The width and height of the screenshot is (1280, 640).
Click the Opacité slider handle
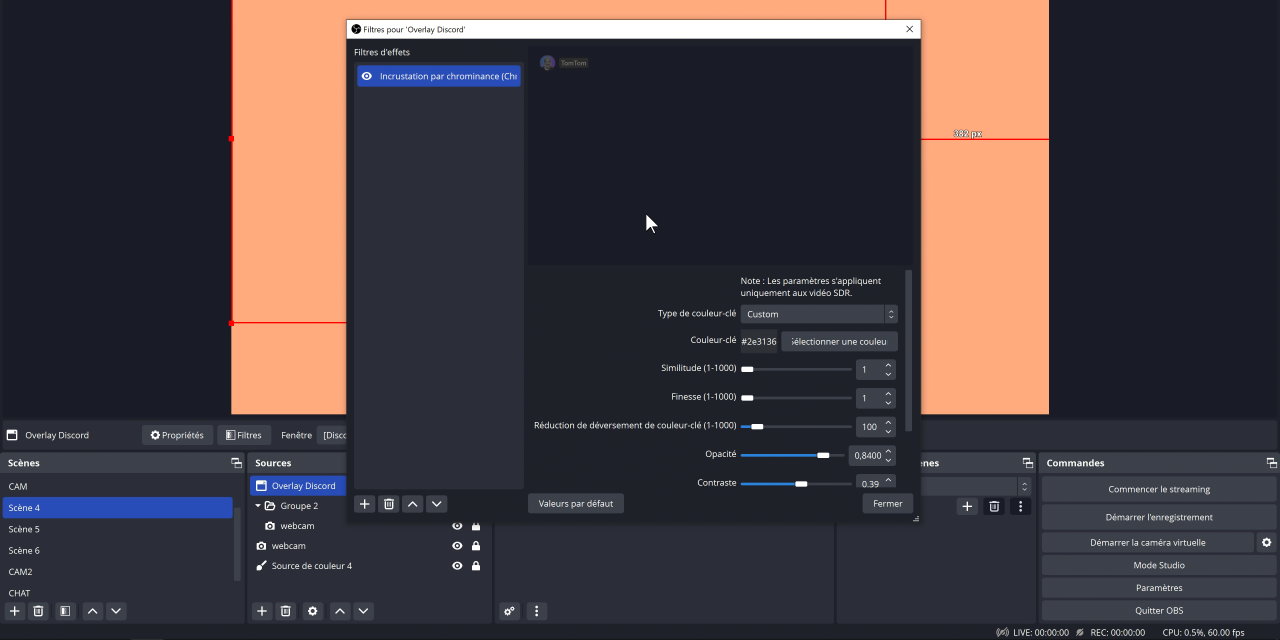tap(823, 455)
